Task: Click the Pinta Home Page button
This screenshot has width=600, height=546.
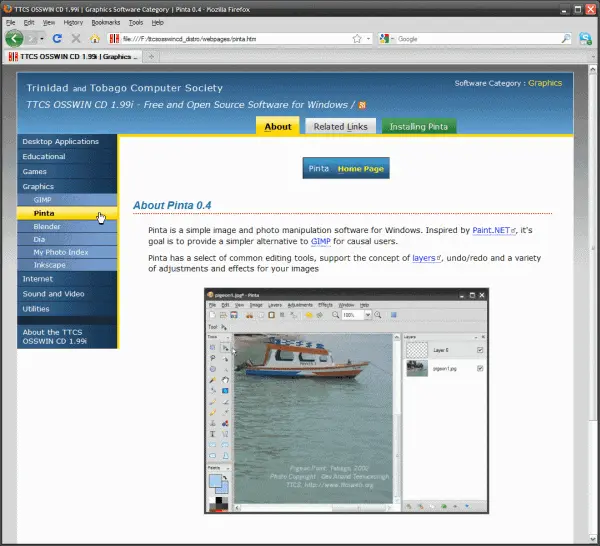Action: pos(346,169)
